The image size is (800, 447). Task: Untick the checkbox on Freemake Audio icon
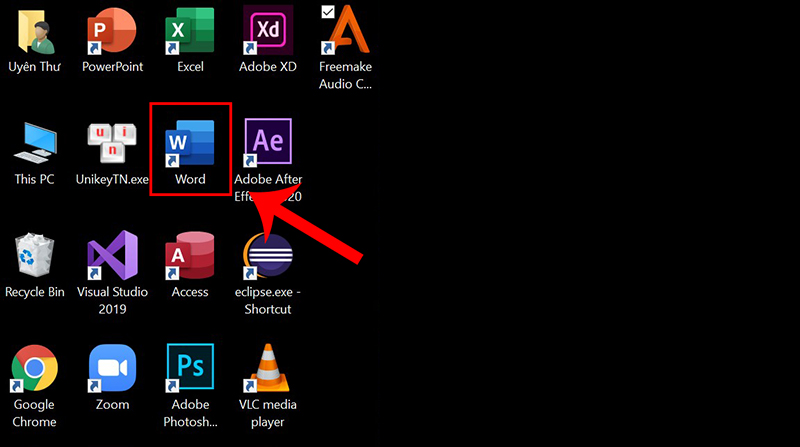[328, 11]
